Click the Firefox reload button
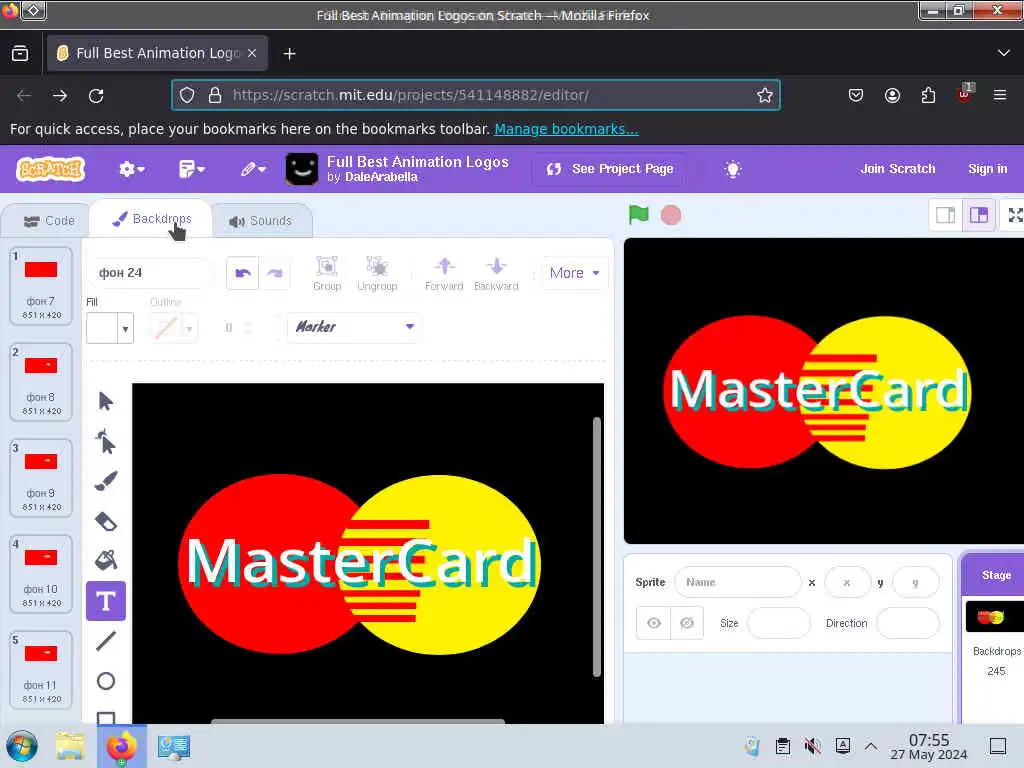 click(96, 95)
